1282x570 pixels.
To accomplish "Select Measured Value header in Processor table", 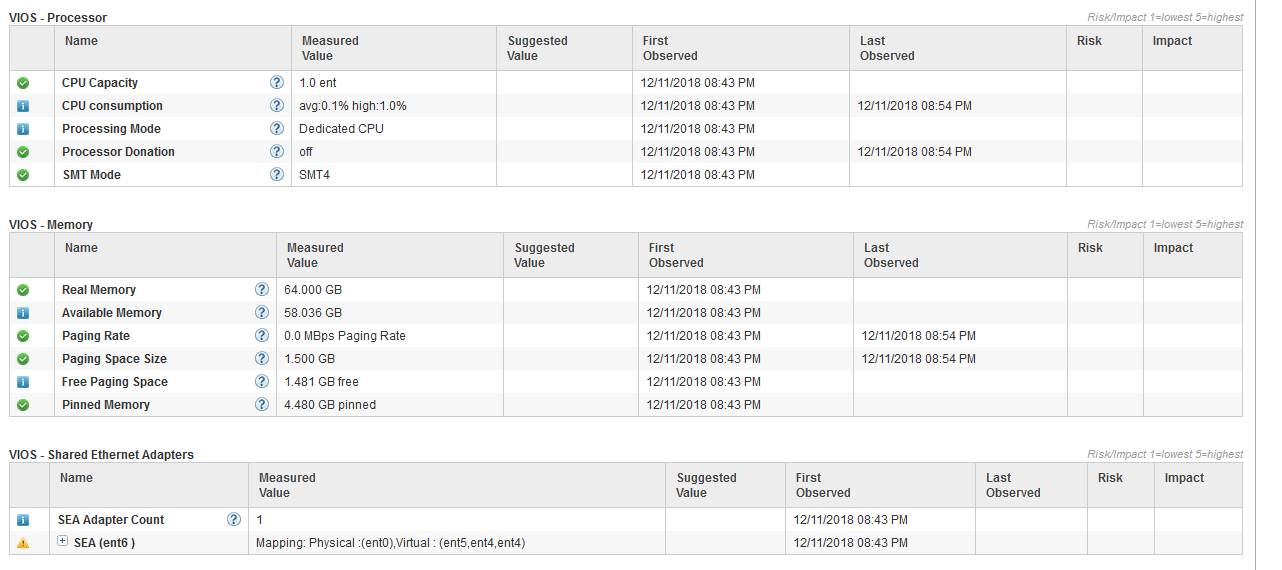I will pyautogui.click(x=330, y=48).
